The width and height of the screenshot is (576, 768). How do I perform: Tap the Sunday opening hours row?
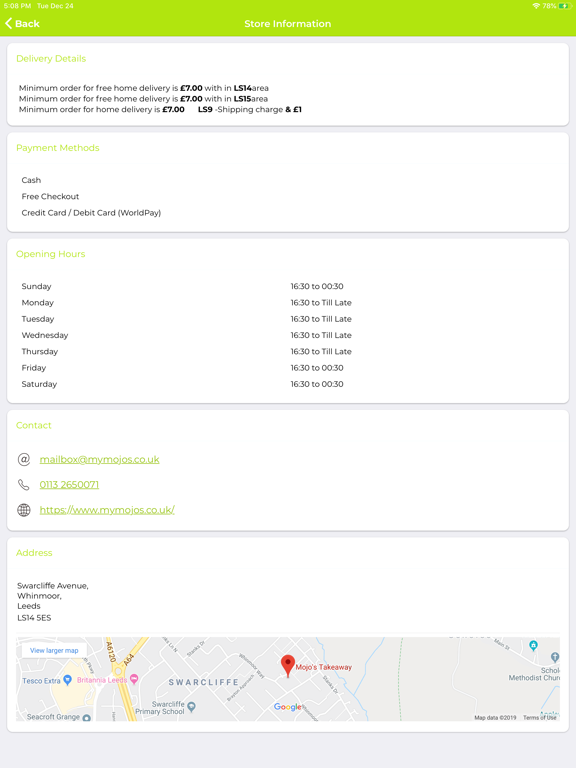pos(288,286)
